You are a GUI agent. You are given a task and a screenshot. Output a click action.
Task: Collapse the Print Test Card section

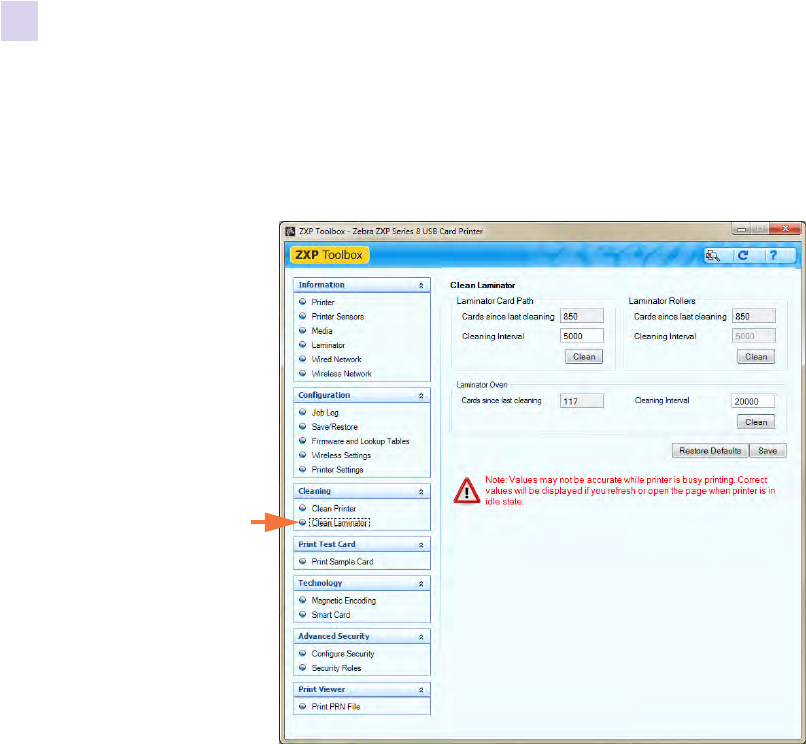pos(421,545)
